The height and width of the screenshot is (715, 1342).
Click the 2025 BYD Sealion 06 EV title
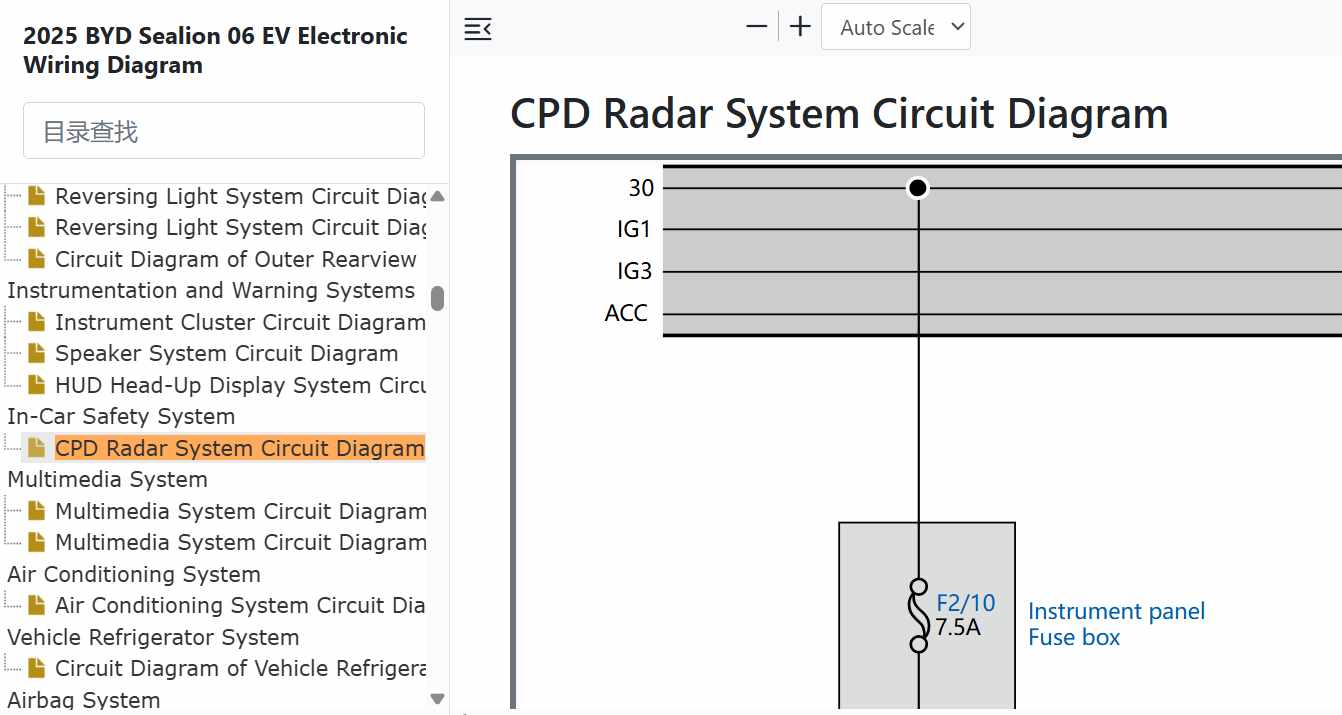click(x=216, y=51)
